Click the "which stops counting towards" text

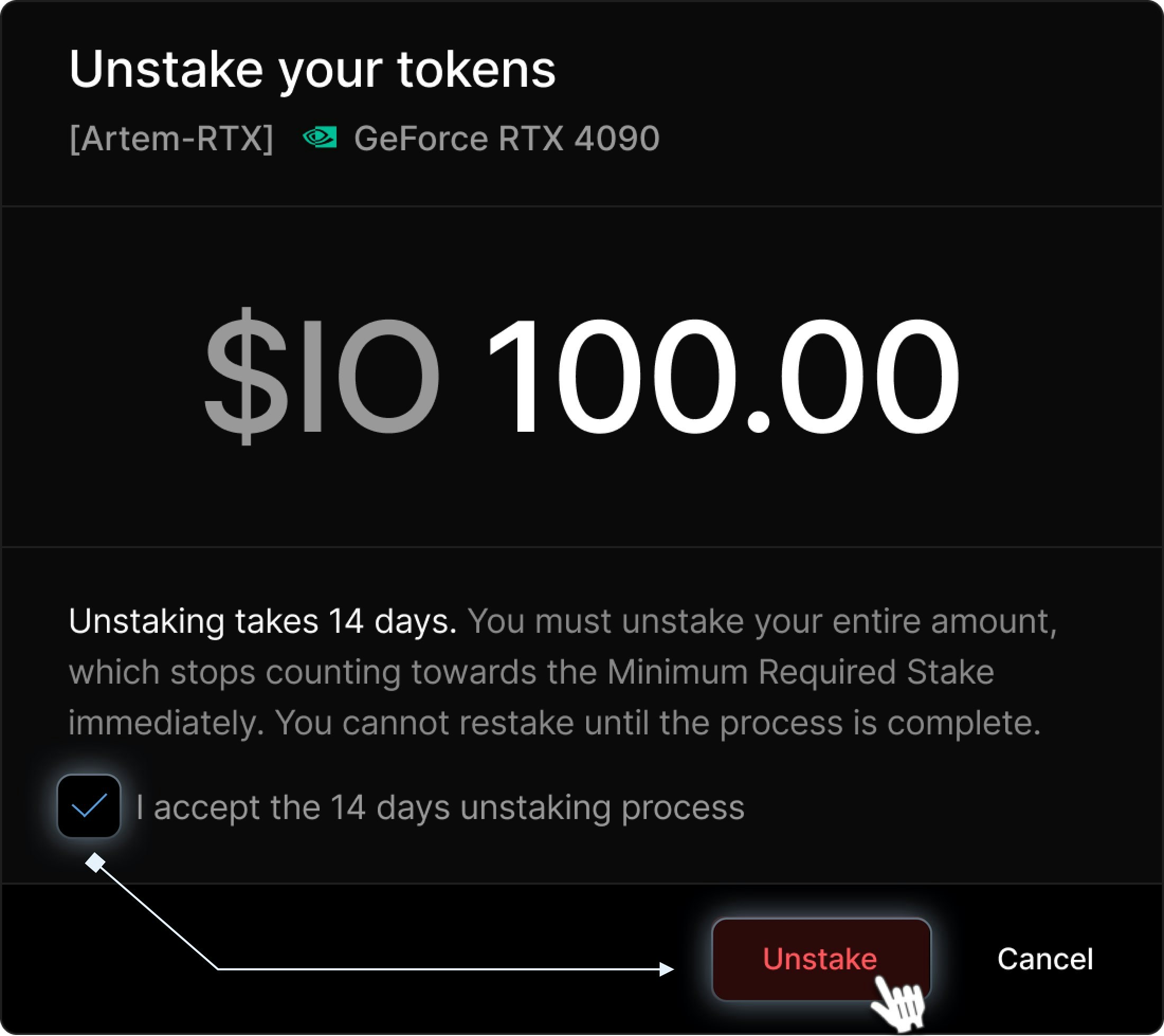coord(303,671)
